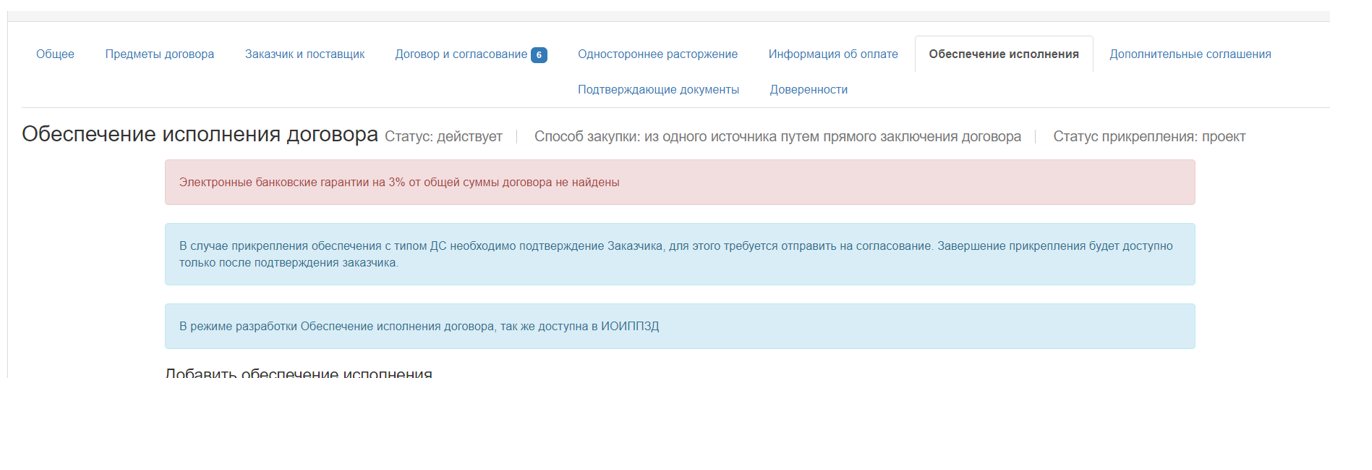This screenshot has height=470, width=1372.
Task: Click the Статус: действует label
Action: 443,137
